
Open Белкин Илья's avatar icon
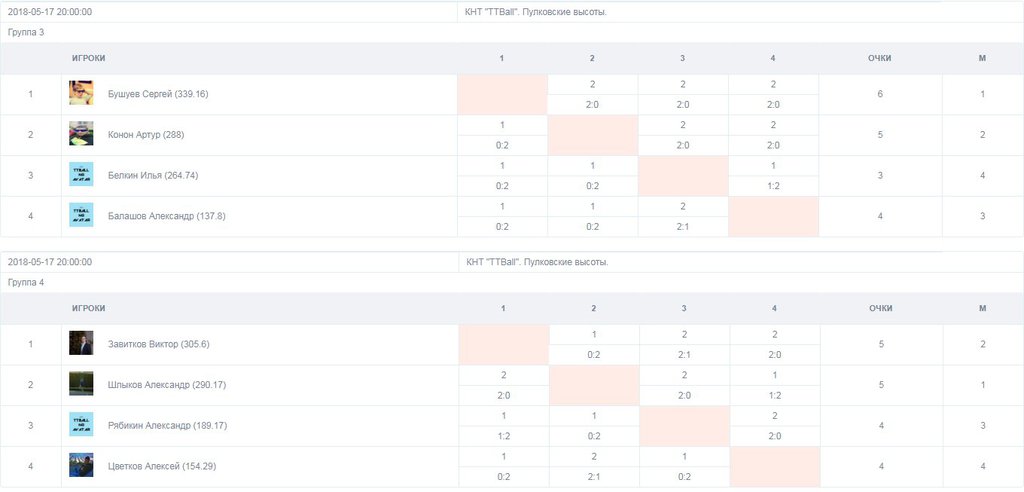tap(81, 175)
